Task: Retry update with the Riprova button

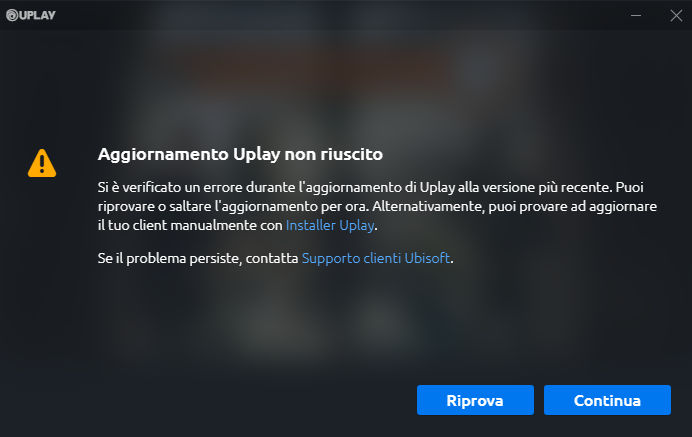Action: 475,400
